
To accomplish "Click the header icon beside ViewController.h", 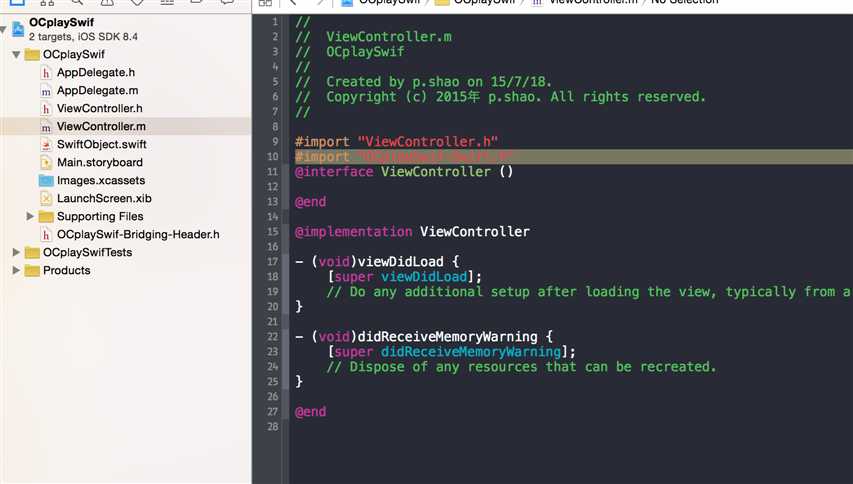I will 46,108.
